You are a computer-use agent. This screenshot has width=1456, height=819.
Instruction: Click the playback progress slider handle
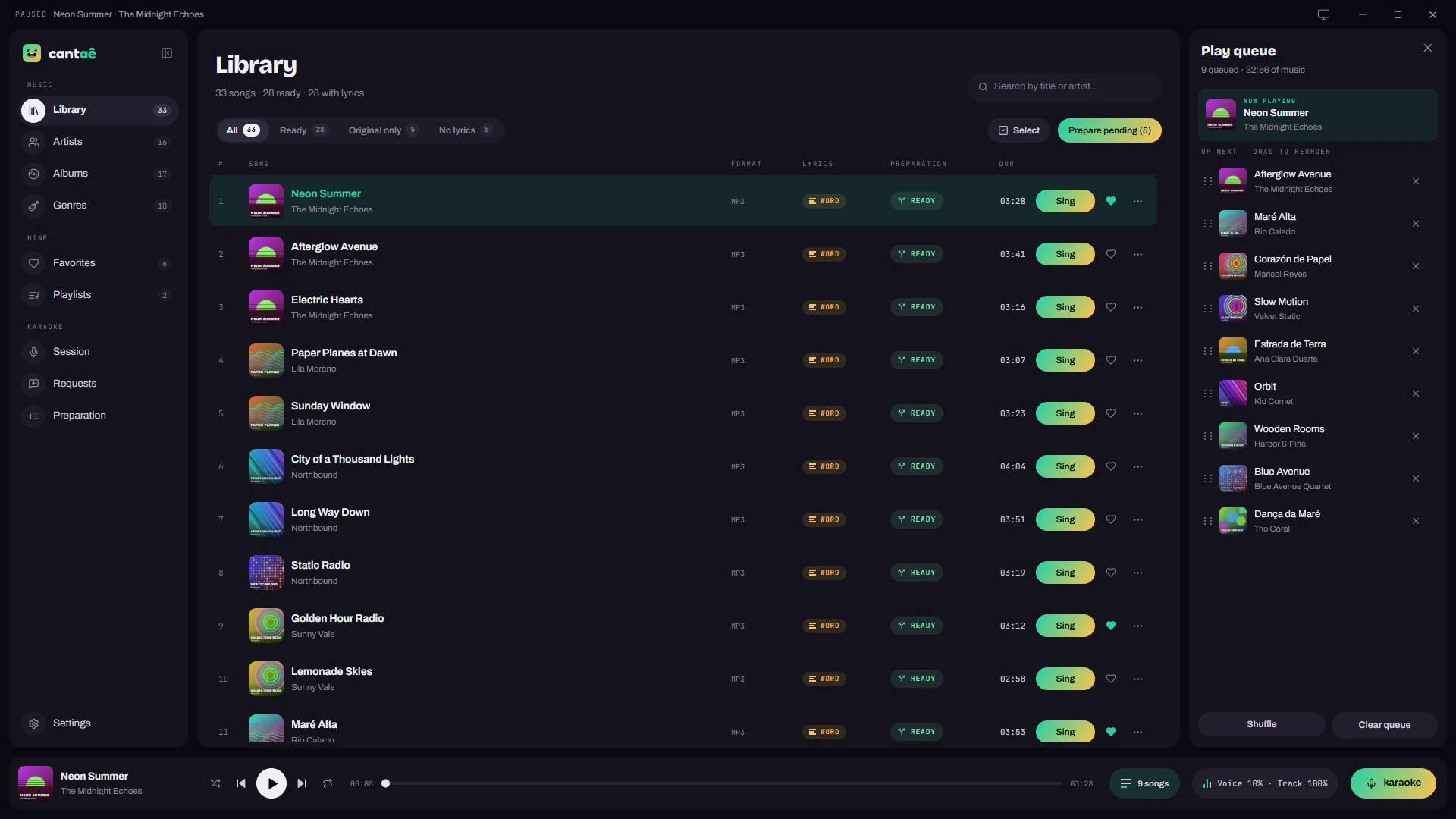click(385, 783)
